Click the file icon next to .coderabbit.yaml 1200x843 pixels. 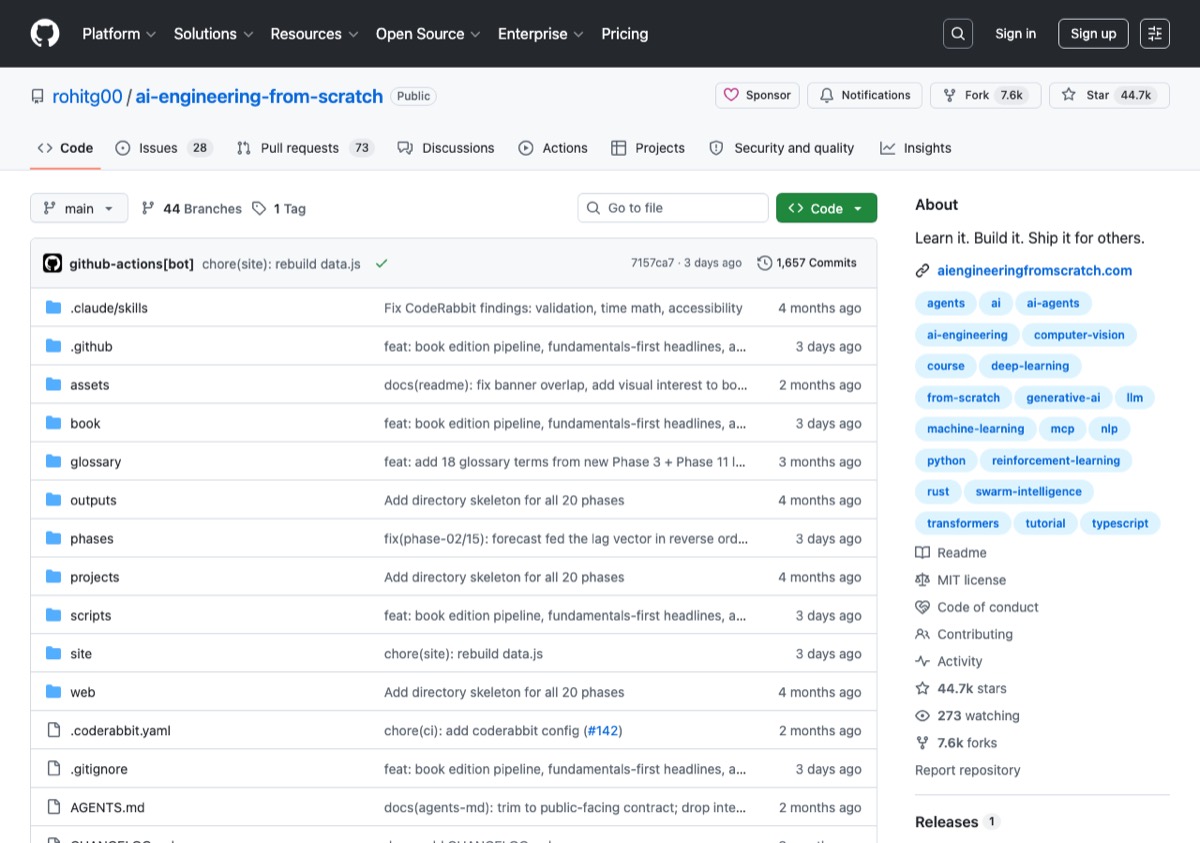point(54,731)
